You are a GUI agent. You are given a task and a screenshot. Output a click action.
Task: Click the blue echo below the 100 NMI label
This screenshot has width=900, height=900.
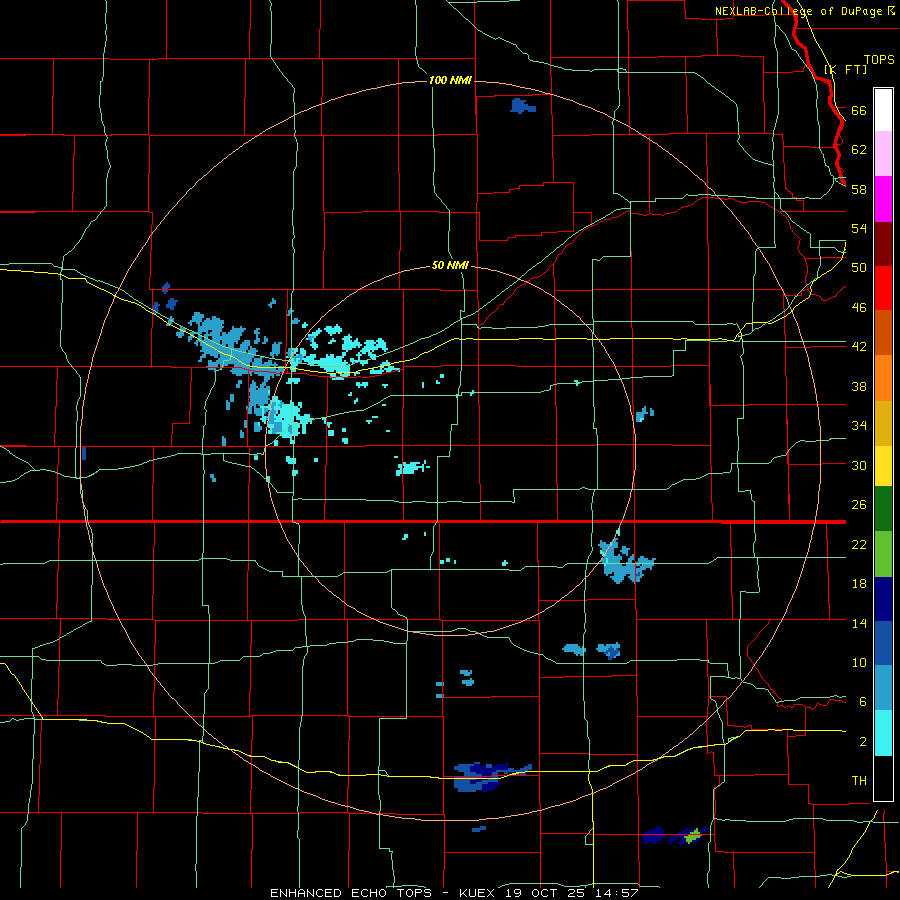(523, 106)
